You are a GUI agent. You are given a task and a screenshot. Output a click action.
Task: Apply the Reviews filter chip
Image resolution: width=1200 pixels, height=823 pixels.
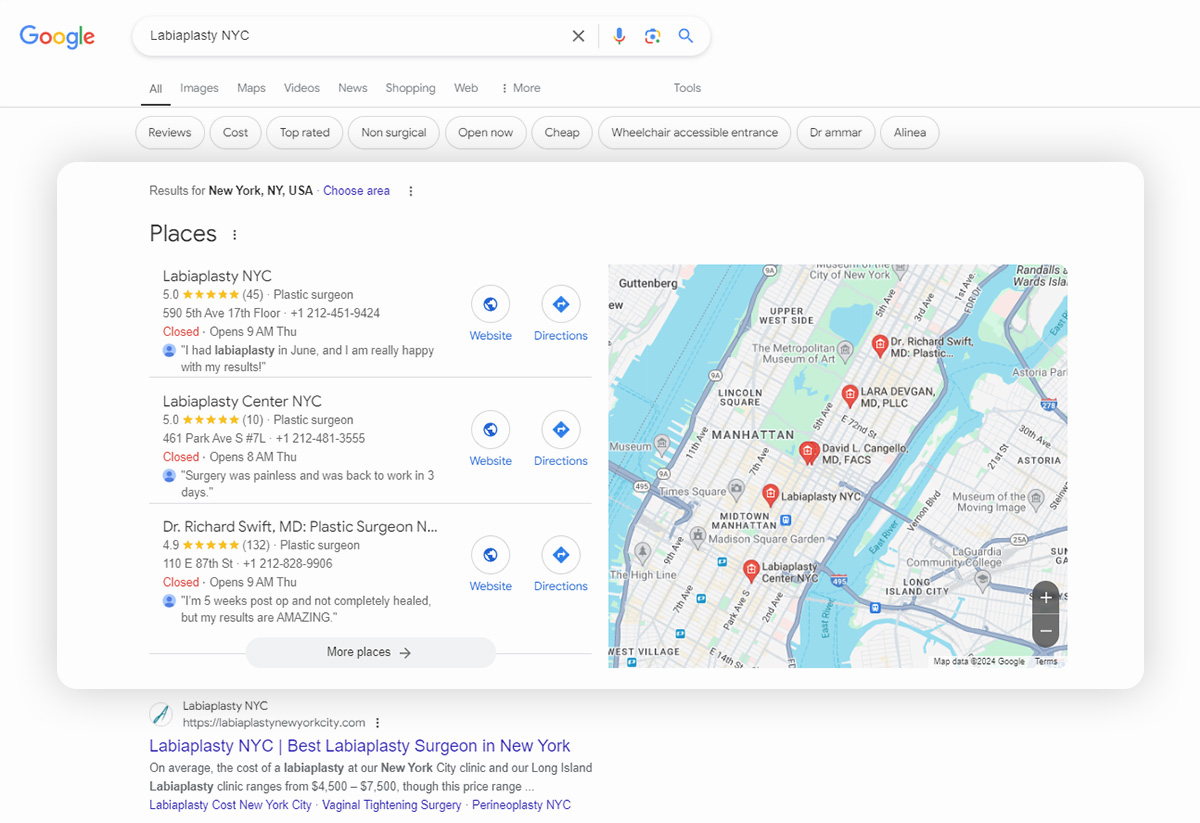(x=170, y=133)
